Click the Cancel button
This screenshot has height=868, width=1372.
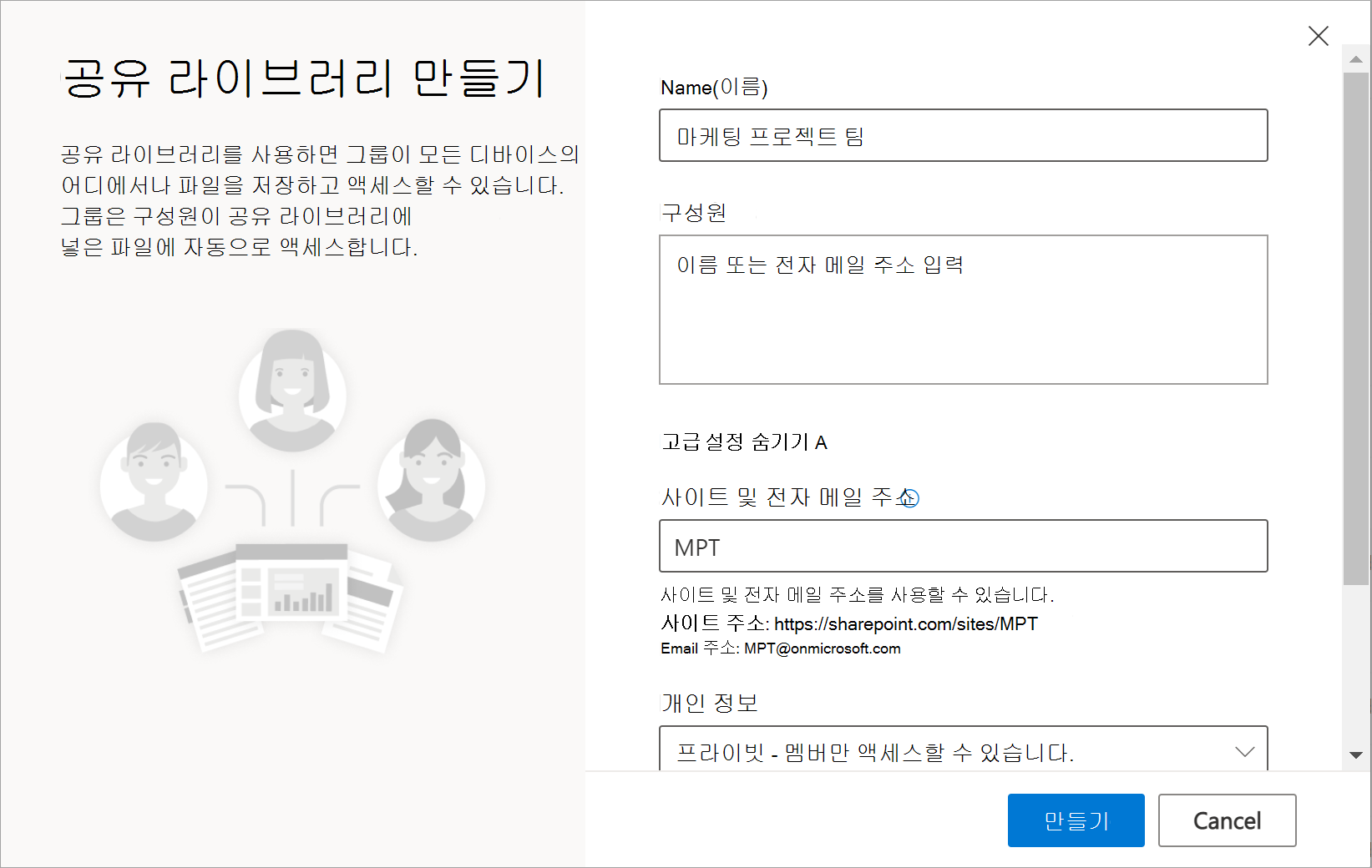point(1227,820)
